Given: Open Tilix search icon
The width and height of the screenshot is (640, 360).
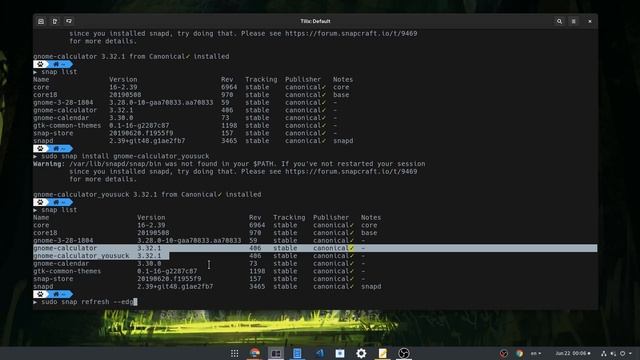Looking at the screenshot, I should [559, 21].
